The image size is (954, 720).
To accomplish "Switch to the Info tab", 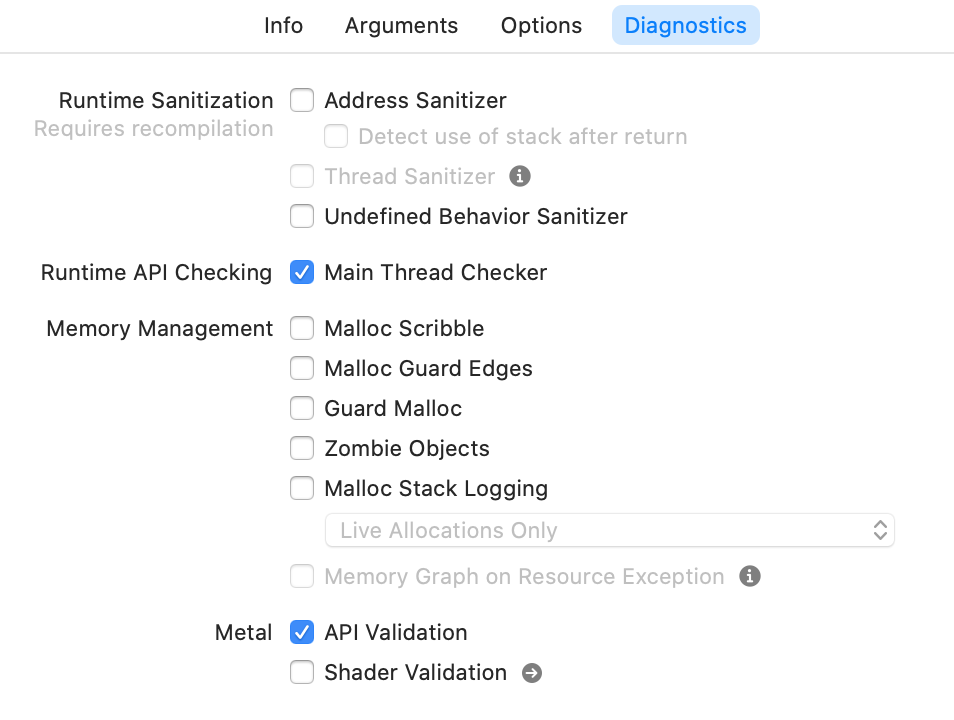I will 283,26.
